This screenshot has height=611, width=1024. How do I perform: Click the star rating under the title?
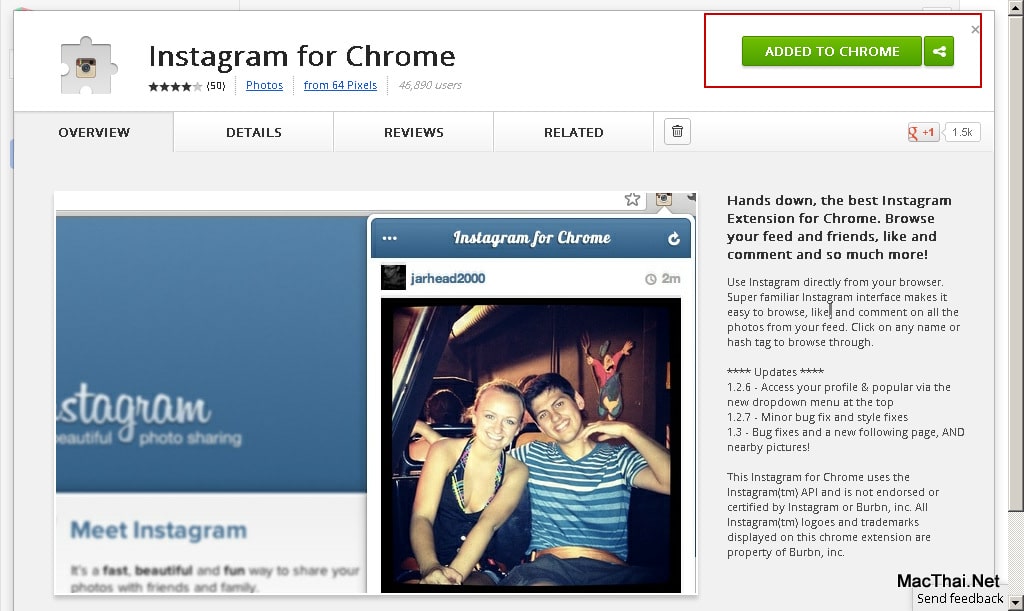click(x=175, y=86)
